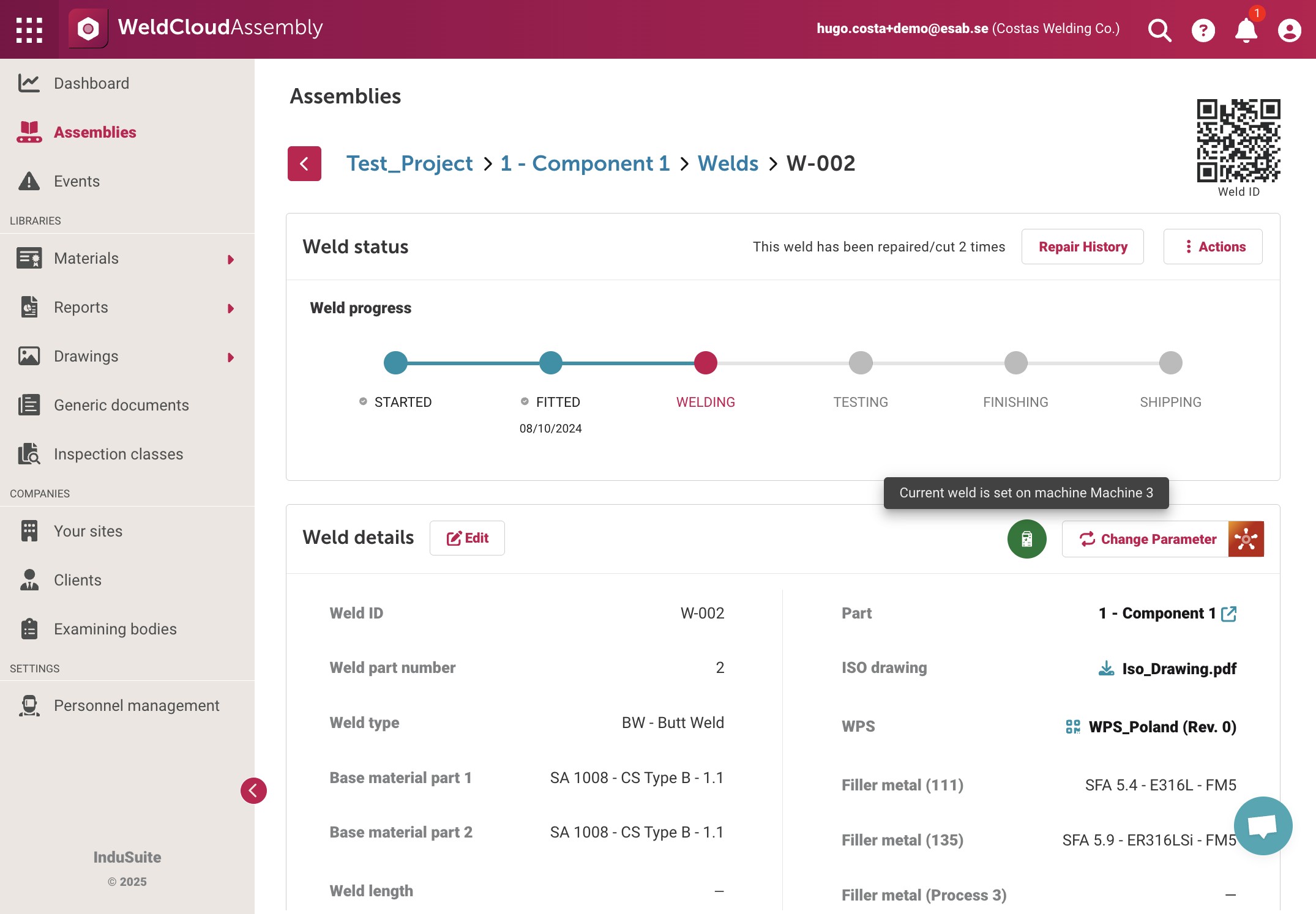Click the Events warning triangle icon
Image resolution: width=1316 pixels, height=914 pixels.
(29, 181)
